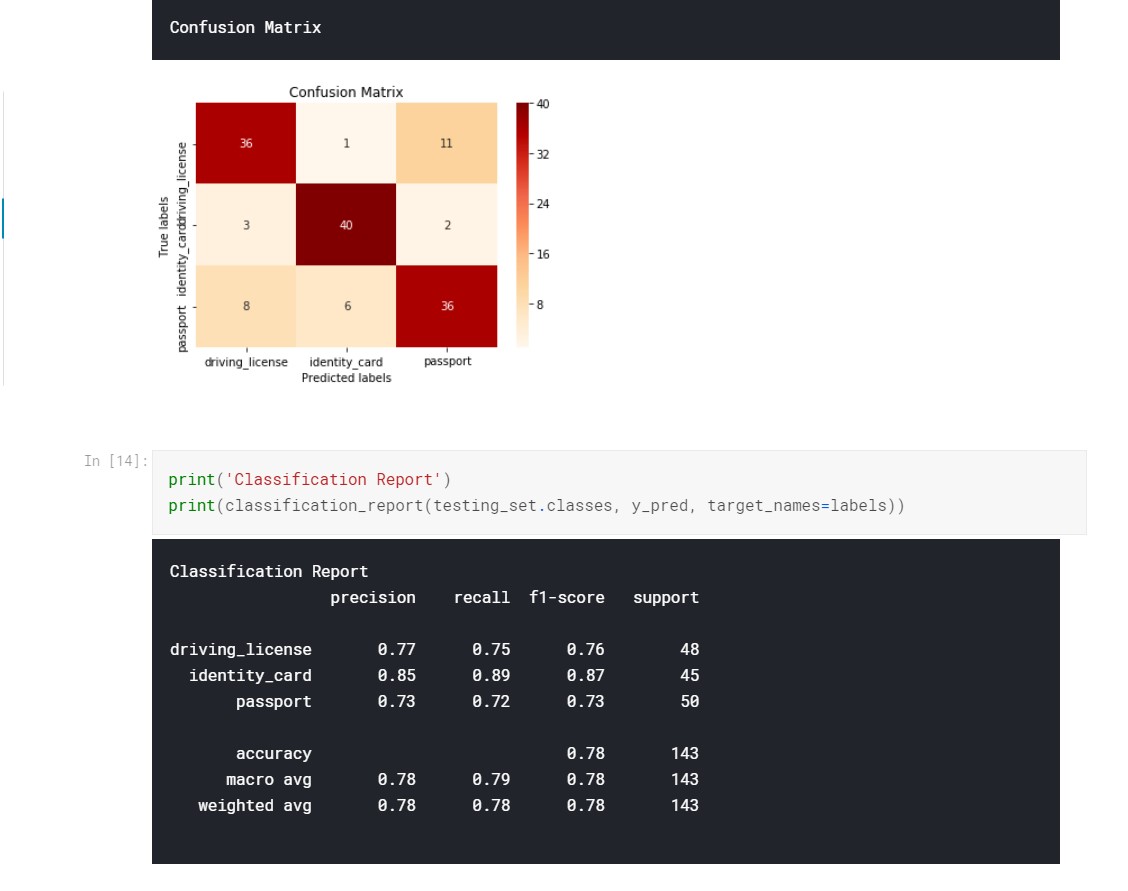Click the 'identity_card' row in the classification report
The width and height of the screenshot is (1128, 891).
(x=250, y=676)
